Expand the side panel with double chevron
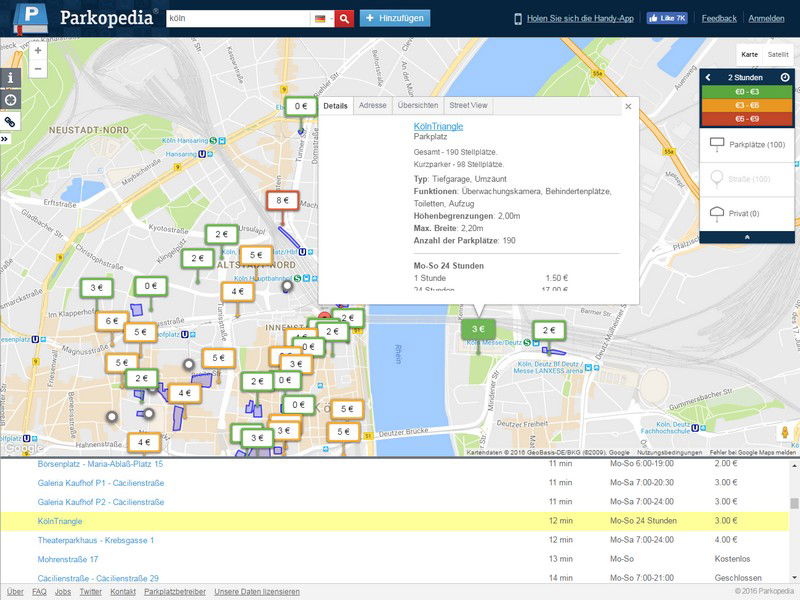 click(5, 139)
